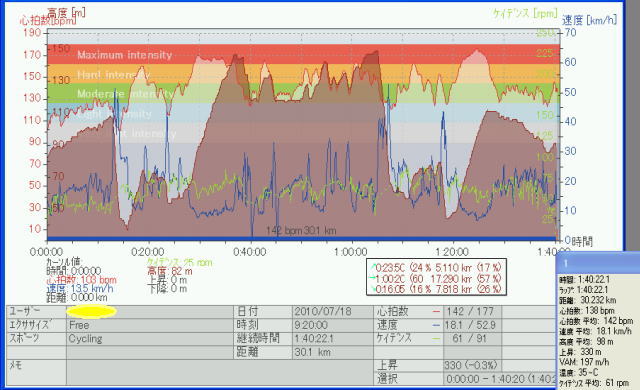Click the flat arrow in the slope box
Viewport: 640px width, 390px height.
pos(372,278)
